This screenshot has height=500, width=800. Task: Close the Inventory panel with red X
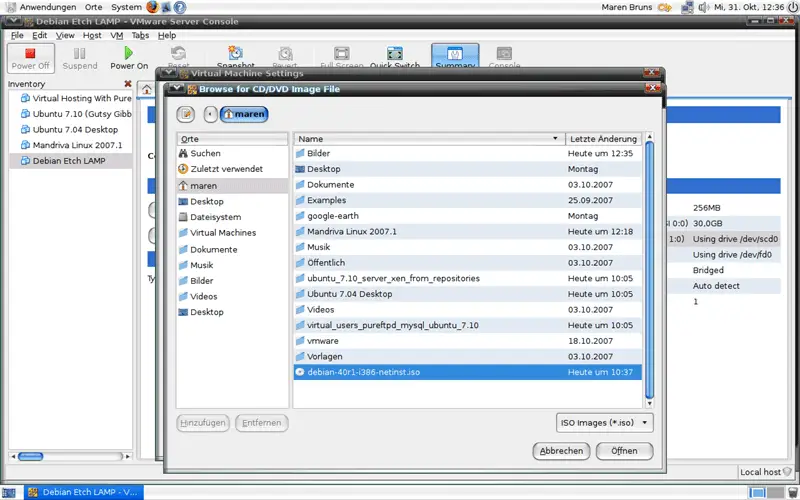click(128, 84)
